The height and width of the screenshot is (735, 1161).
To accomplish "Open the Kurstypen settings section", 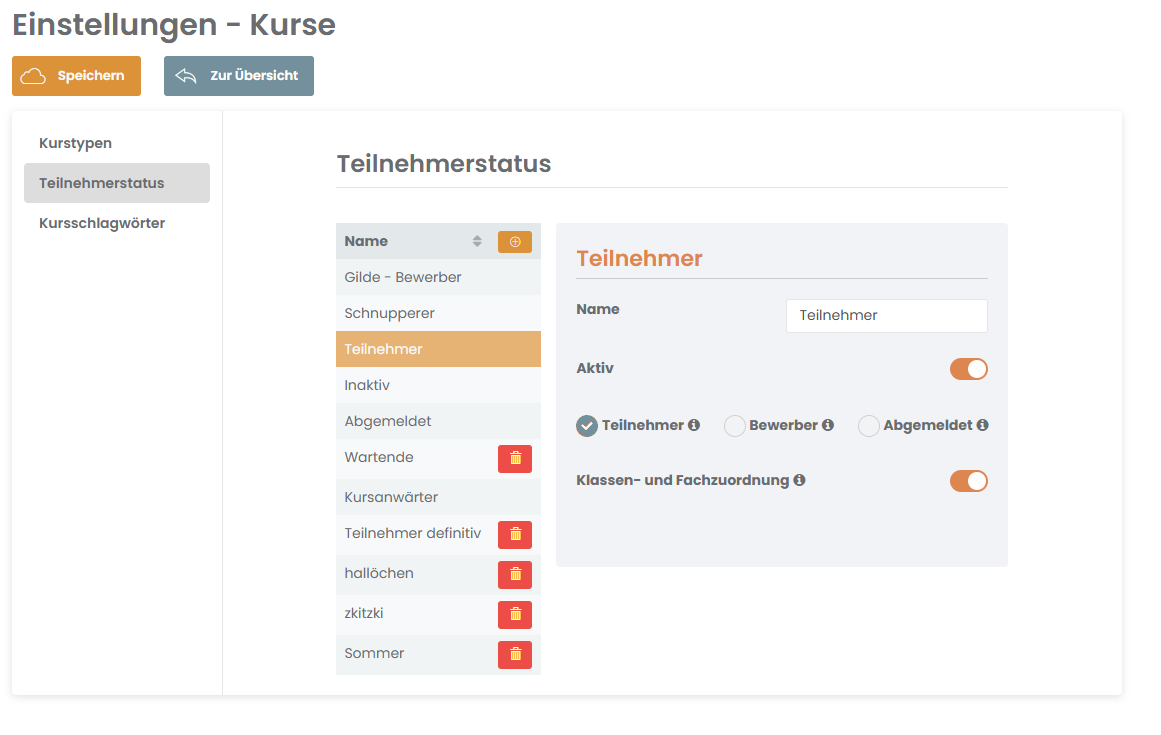I will 117,143.
